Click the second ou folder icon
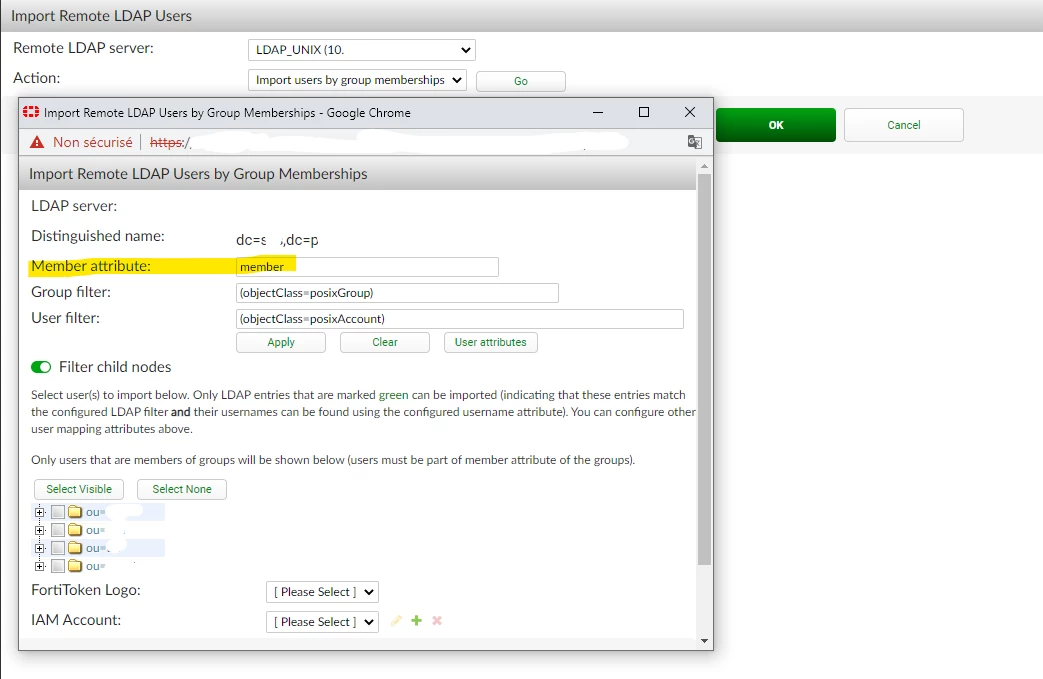The width and height of the screenshot is (1043, 679). pyautogui.click(x=75, y=530)
